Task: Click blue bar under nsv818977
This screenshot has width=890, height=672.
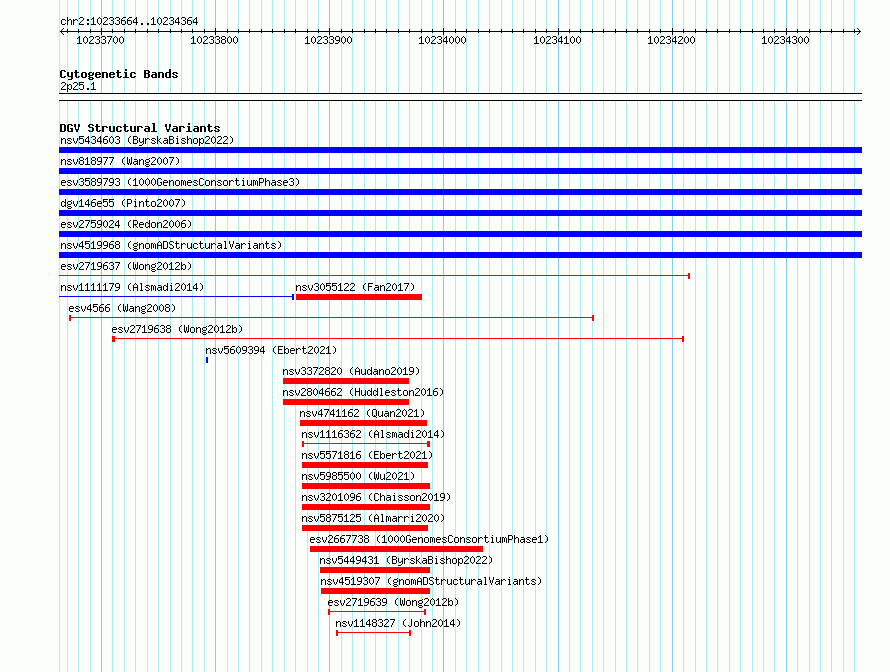Action: click(460, 171)
